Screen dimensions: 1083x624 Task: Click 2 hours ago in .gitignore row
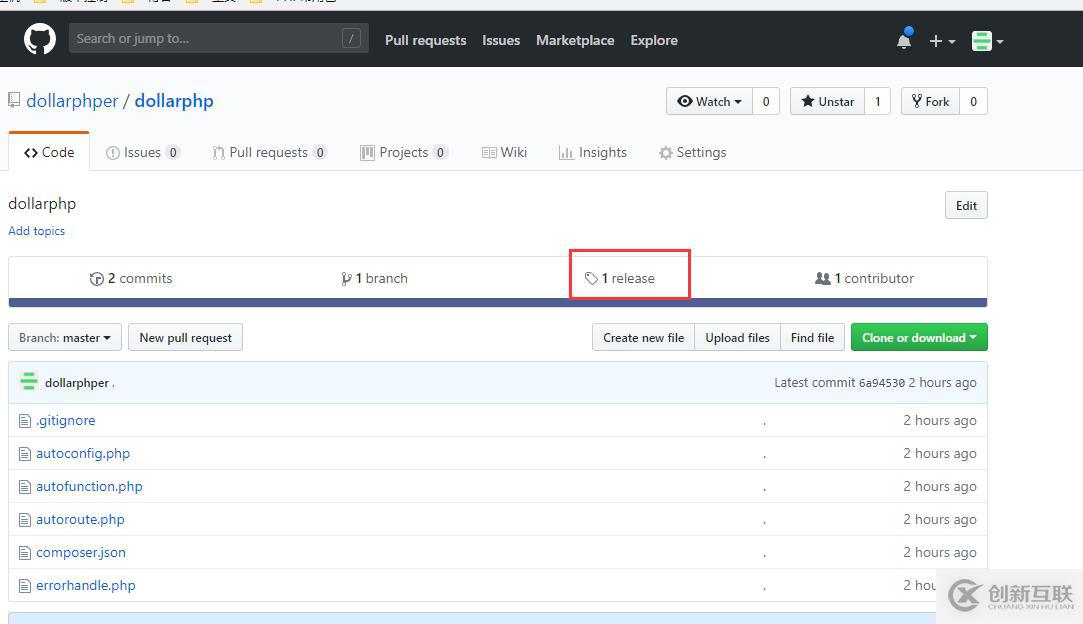point(940,420)
